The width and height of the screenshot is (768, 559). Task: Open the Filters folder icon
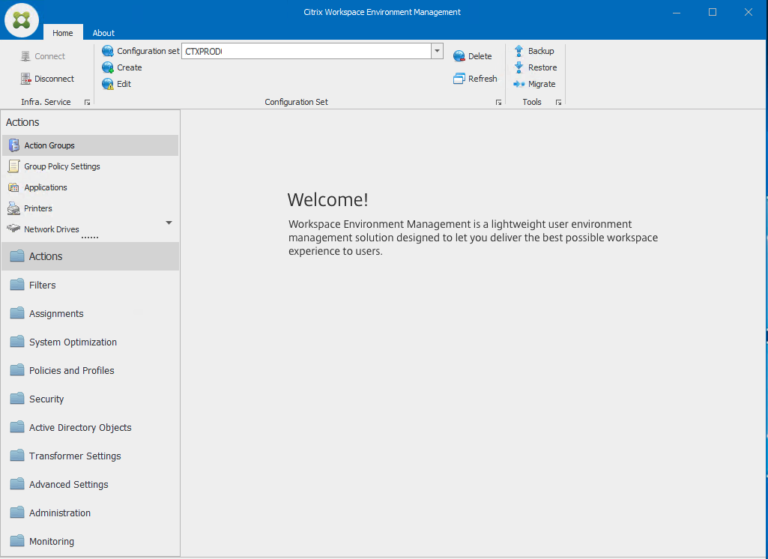point(17,284)
